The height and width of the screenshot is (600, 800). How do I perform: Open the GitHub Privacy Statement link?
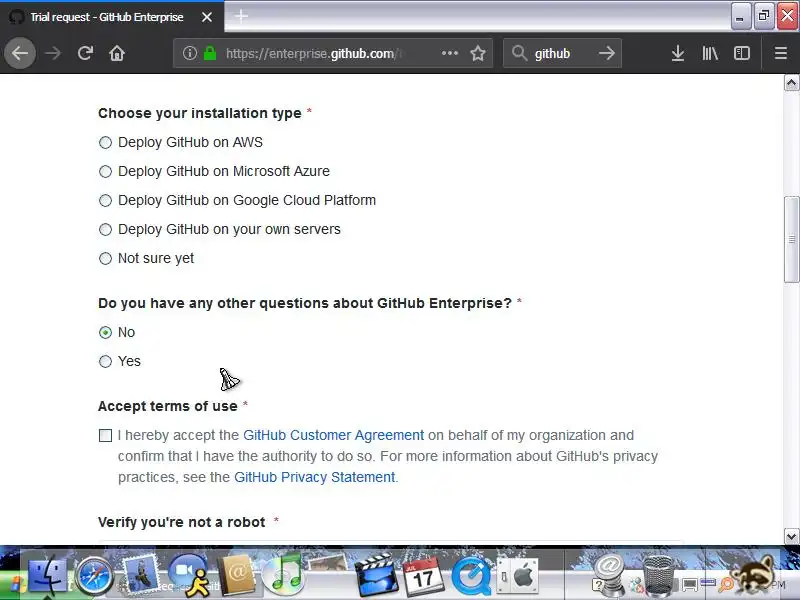[x=314, y=477]
